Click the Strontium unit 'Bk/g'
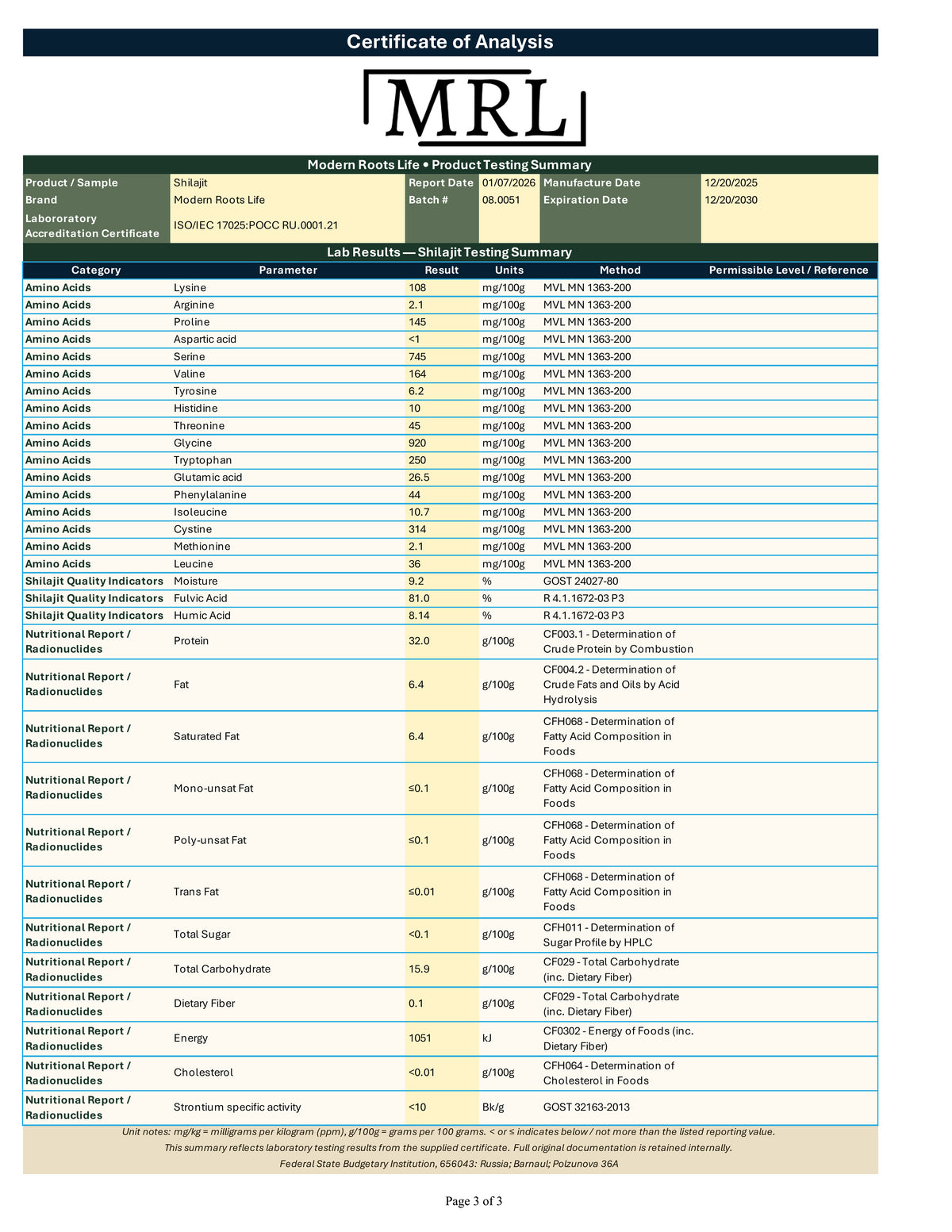 (x=493, y=1107)
